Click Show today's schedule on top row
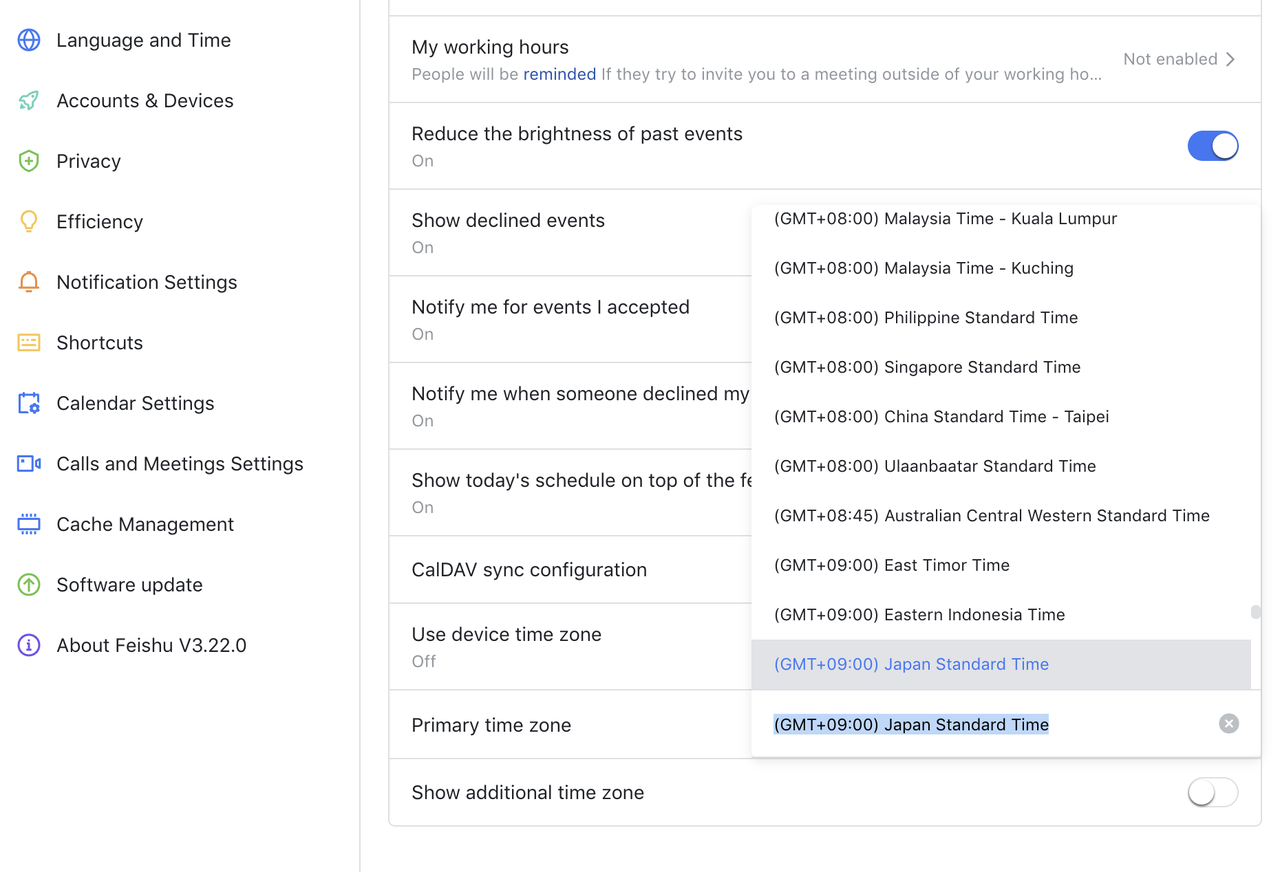Image resolution: width=1280 pixels, height=872 pixels. (x=570, y=492)
